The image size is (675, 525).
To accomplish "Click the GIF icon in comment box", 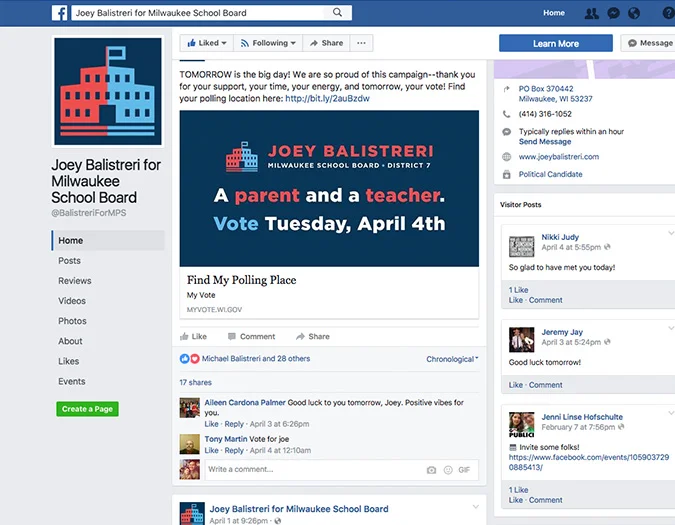I will (x=464, y=470).
